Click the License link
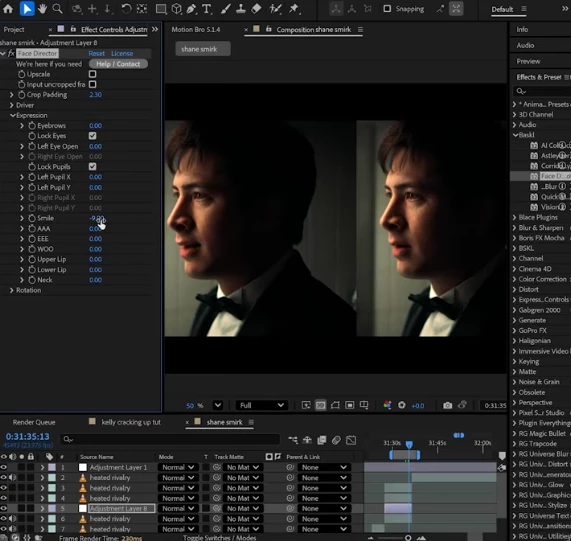This screenshot has width=571, height=541. coord(122,54)
